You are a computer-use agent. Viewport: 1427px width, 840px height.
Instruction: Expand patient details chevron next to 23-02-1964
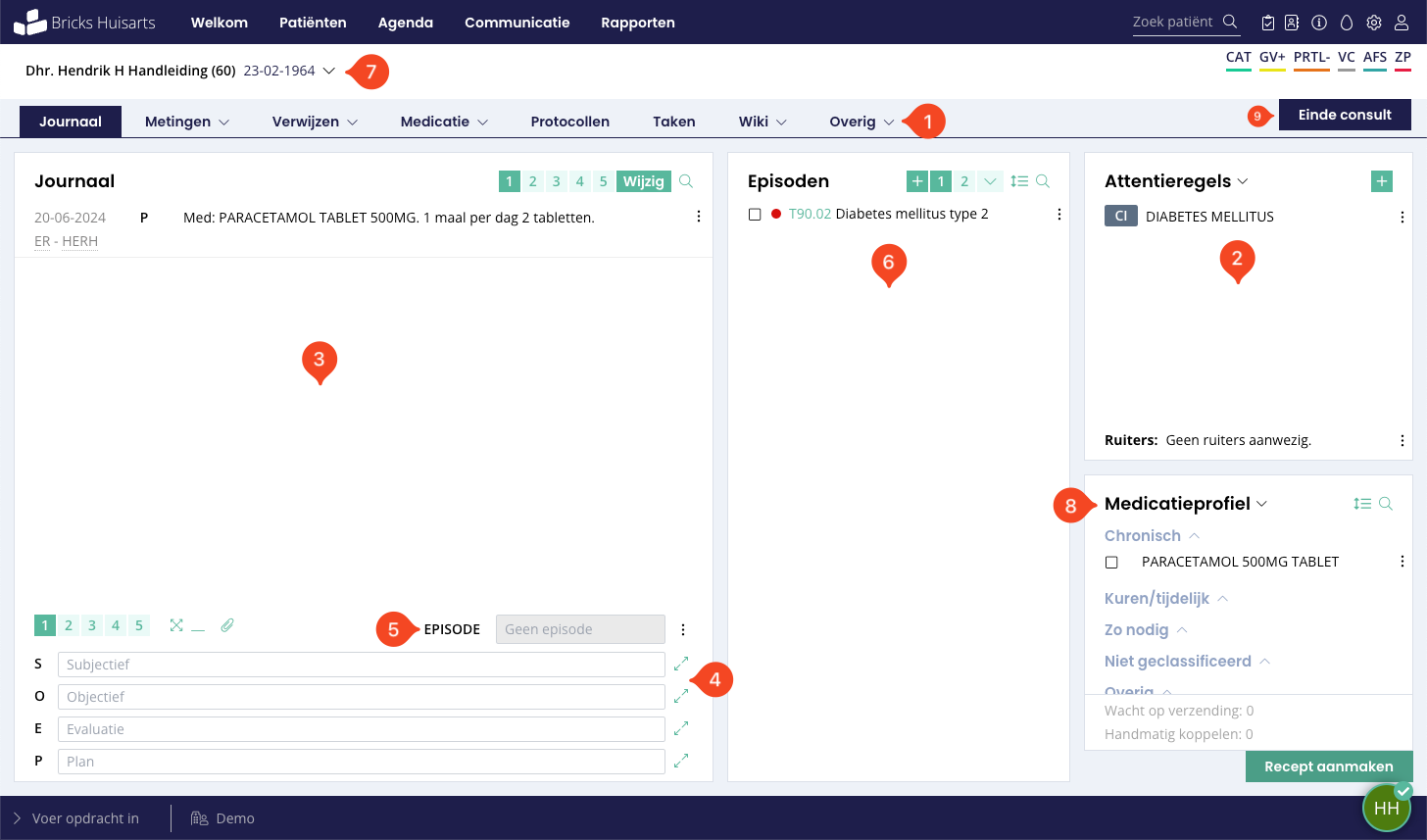coord(329,71)
